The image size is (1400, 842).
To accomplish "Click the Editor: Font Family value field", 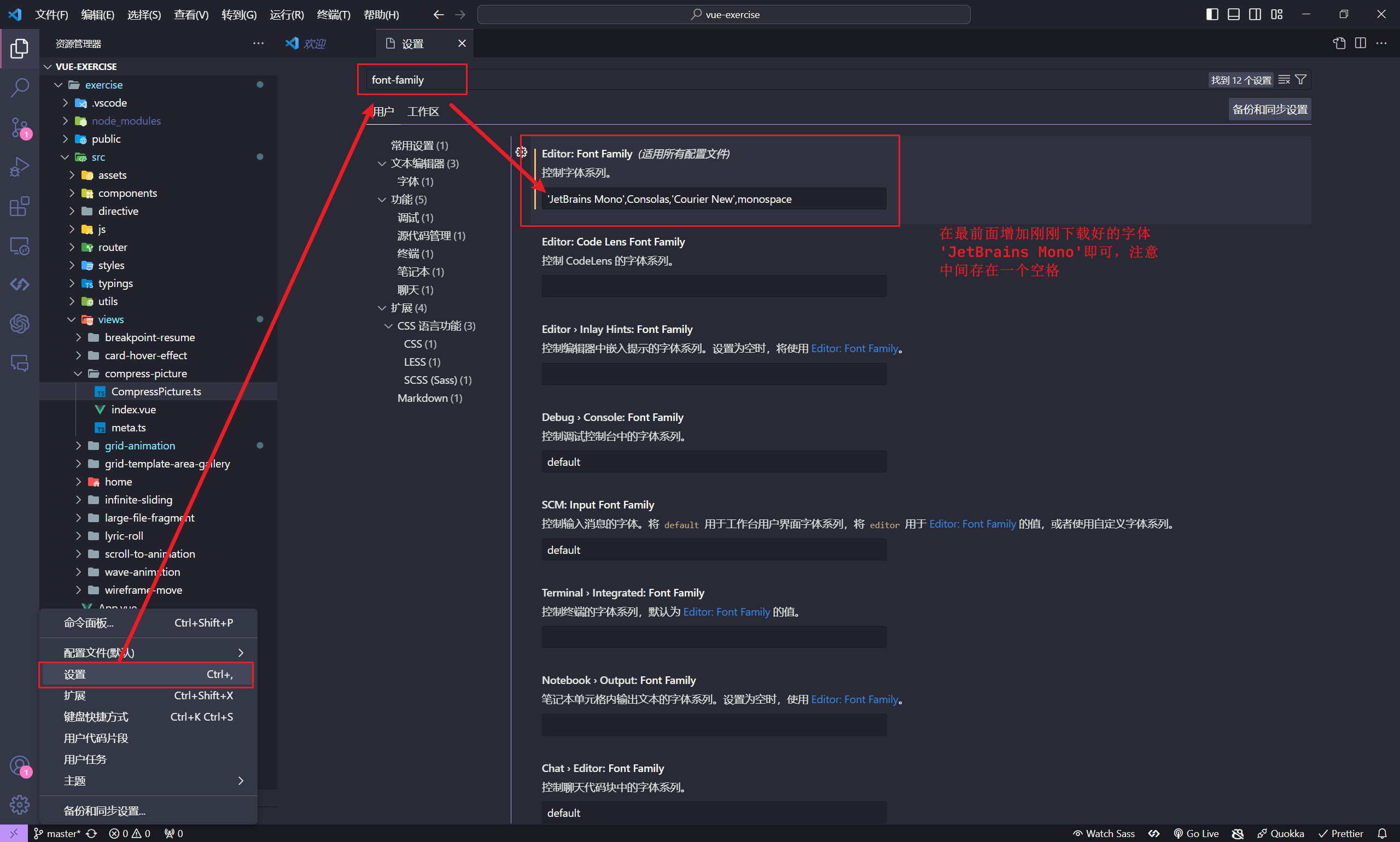I will pos(714,199).
